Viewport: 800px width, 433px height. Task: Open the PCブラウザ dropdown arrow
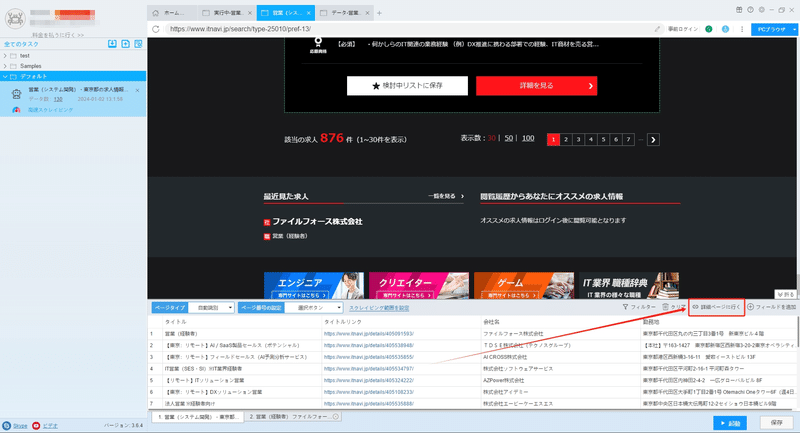[x=794, y=30]
